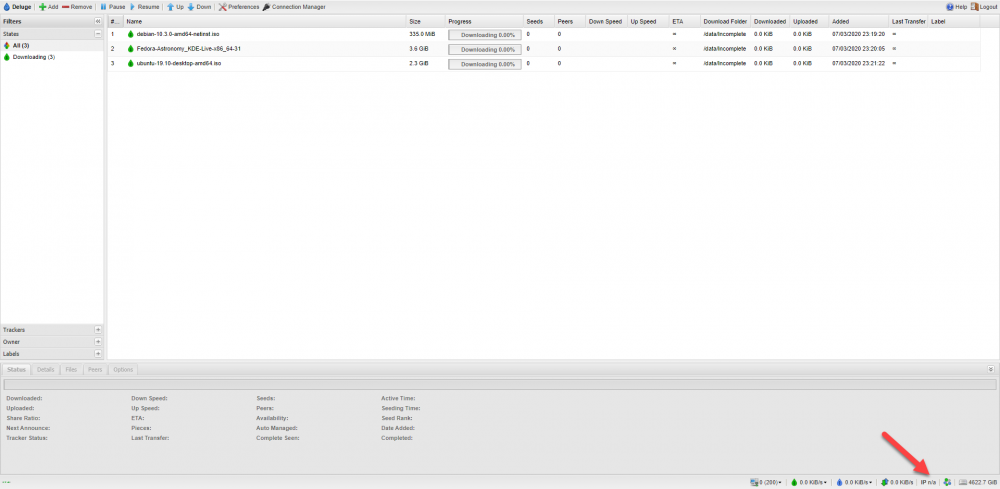Click the protocol traffic indicator in status bar
Screen dimensions: 1000x489
pos(897,482)
